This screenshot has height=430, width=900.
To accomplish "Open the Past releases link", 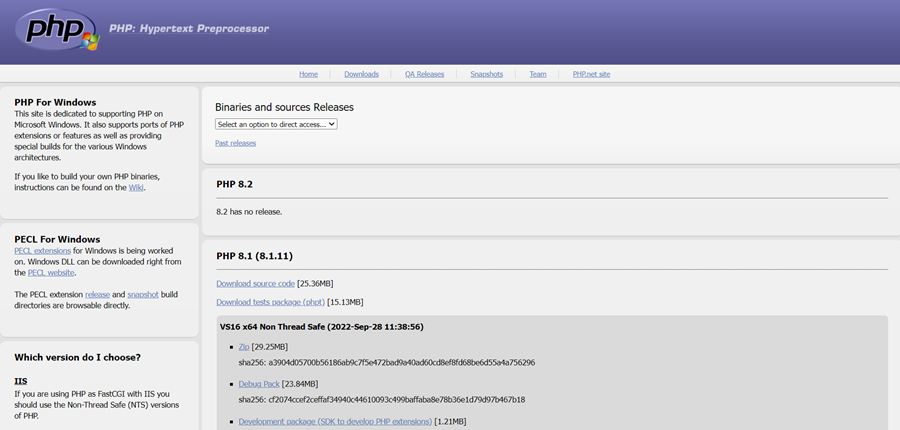I will (x=235, y=143).
